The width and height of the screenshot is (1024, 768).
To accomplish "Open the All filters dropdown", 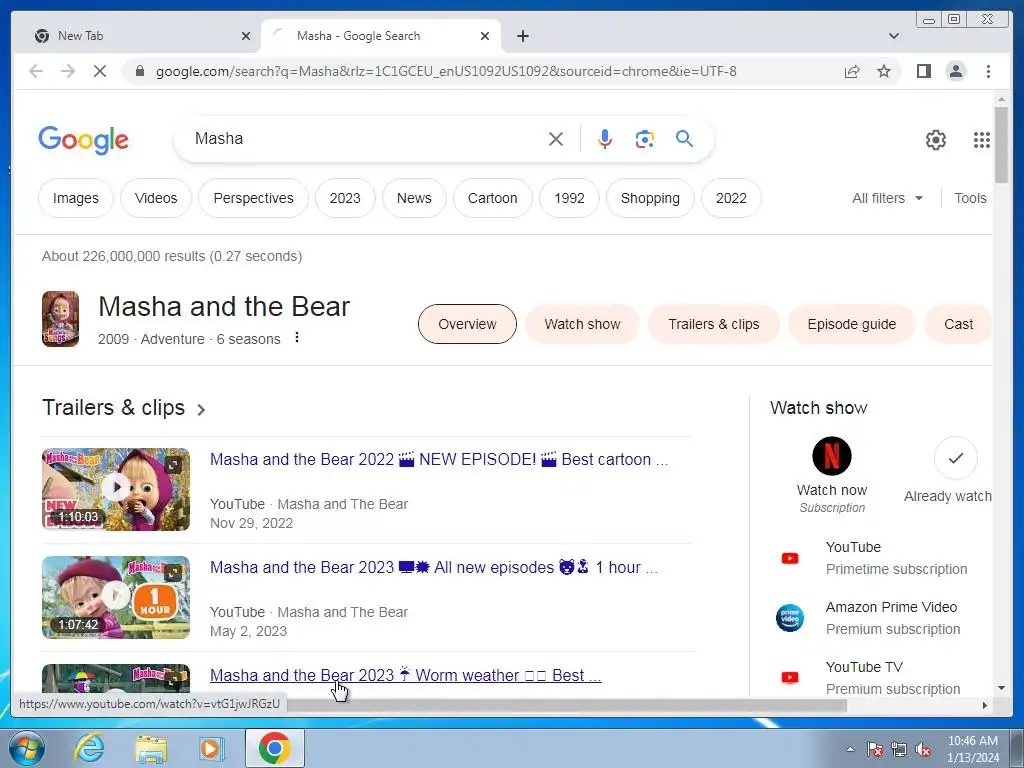I will point(887,198).
